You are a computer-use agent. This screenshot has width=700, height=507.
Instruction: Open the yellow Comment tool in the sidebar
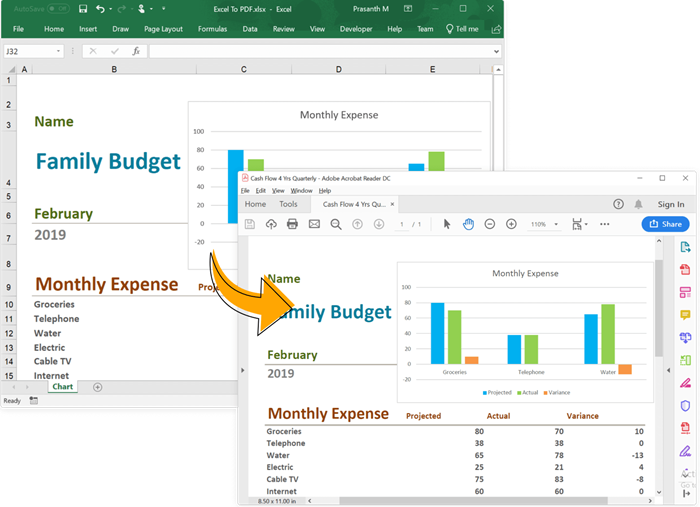coord(685,315)
